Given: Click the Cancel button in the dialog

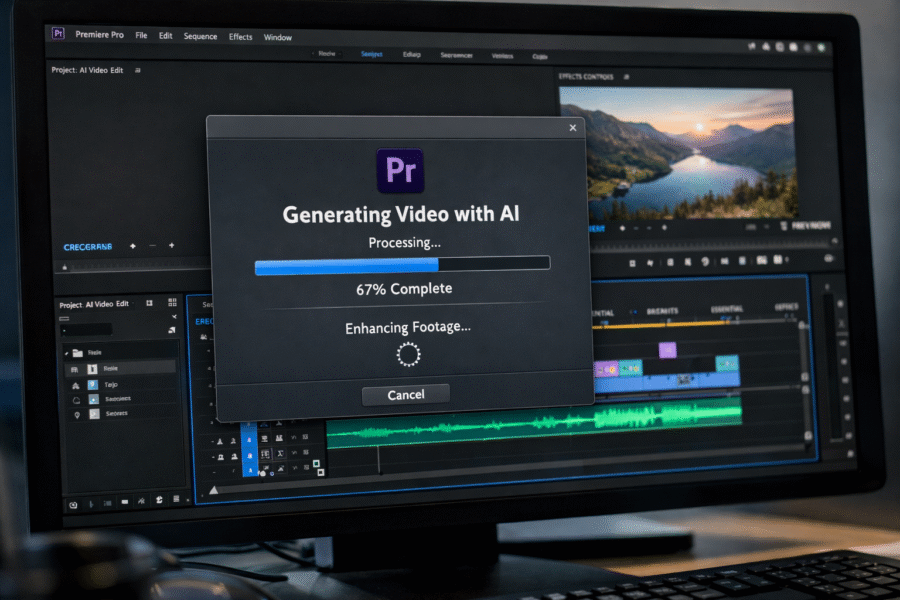Looking at the screenshot, I should click(405, 394).
